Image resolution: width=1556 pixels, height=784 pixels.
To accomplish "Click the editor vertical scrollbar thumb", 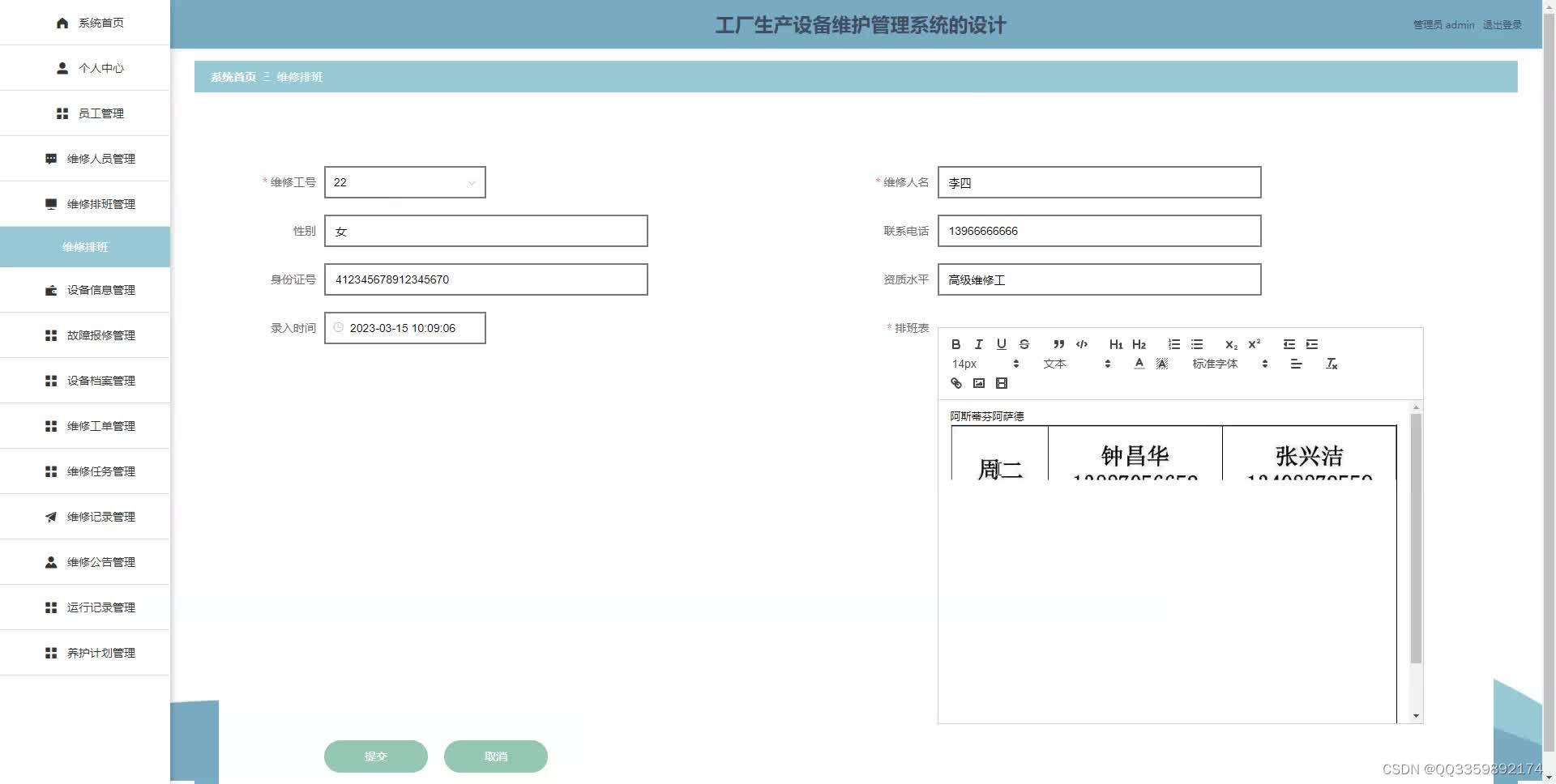I will pos(1416,539).
